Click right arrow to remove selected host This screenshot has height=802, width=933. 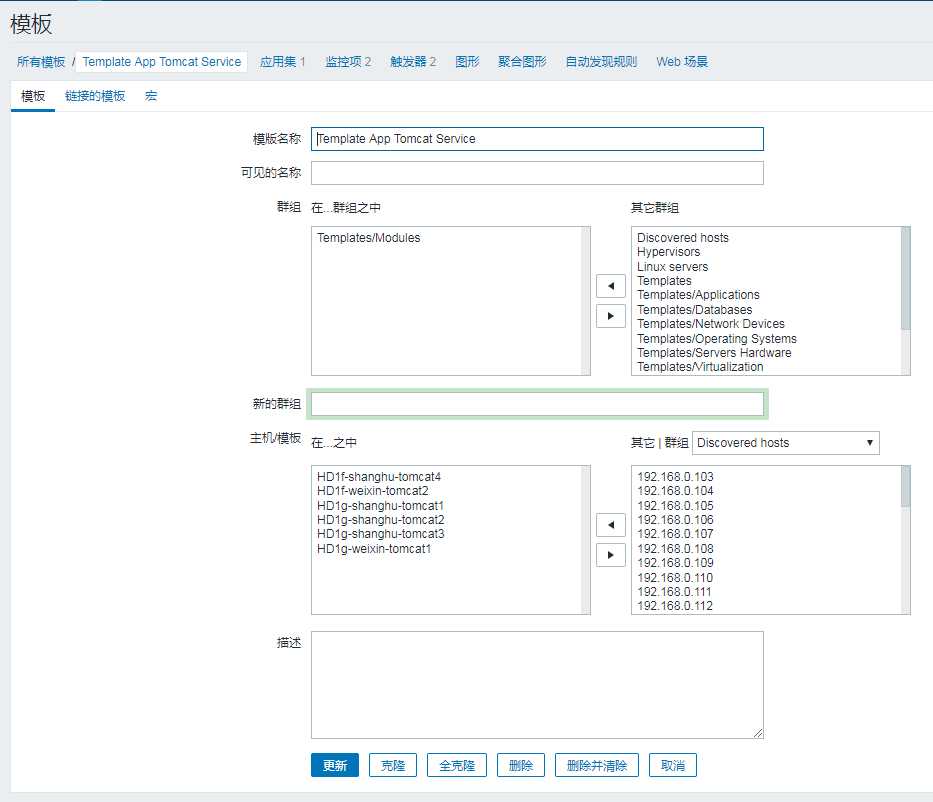coord(610,555)
